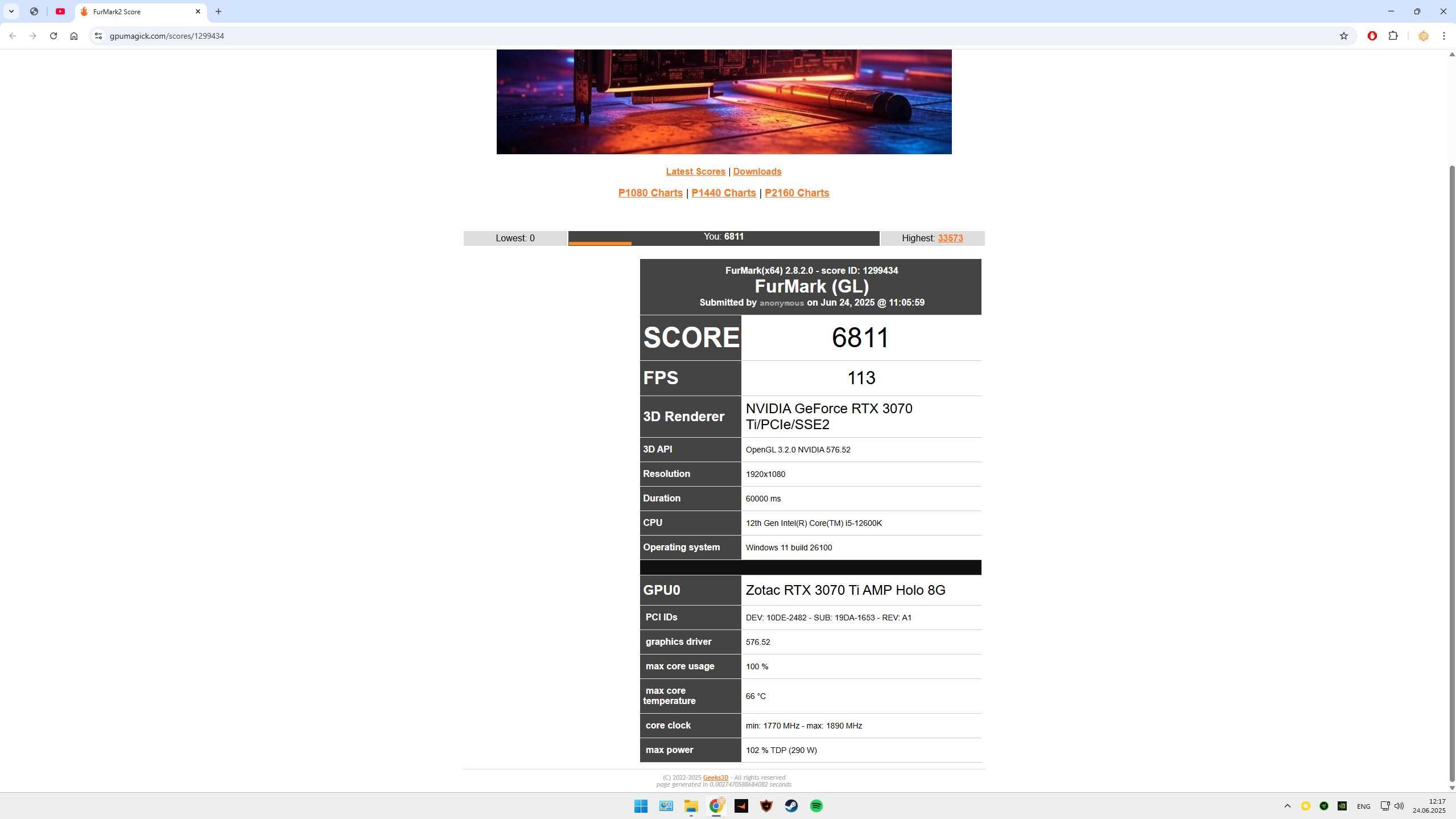Open Chrome three-dot menu
This screenshot has height=819, width=1456.
1444,36
